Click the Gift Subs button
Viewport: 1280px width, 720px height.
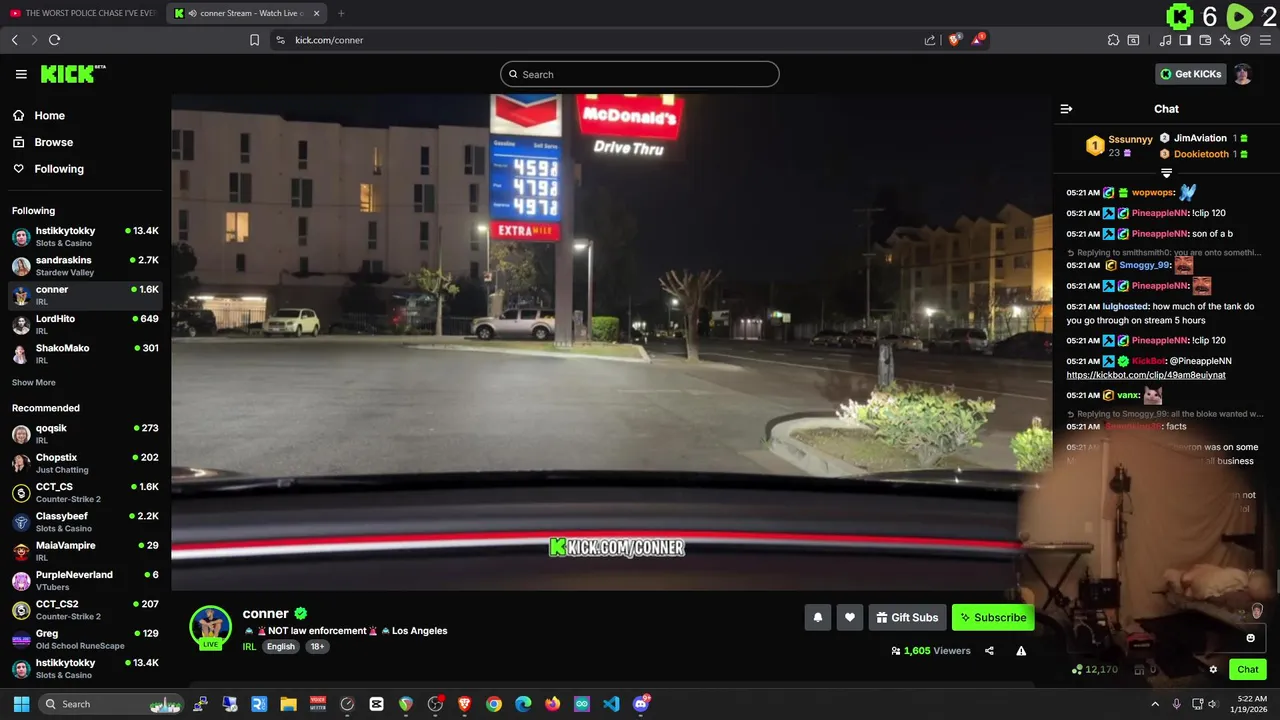tap(907, 618)
